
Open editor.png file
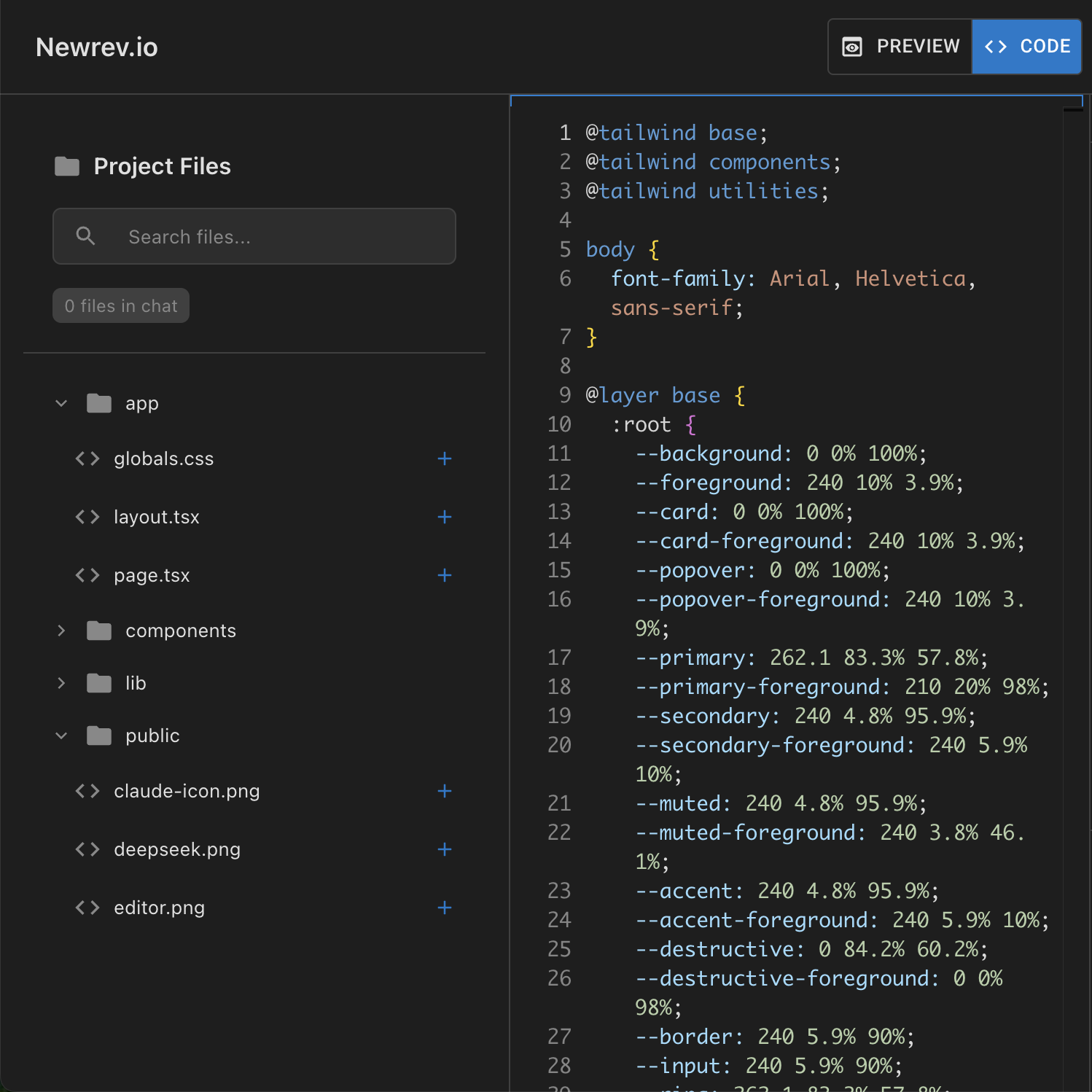(160, 908)
